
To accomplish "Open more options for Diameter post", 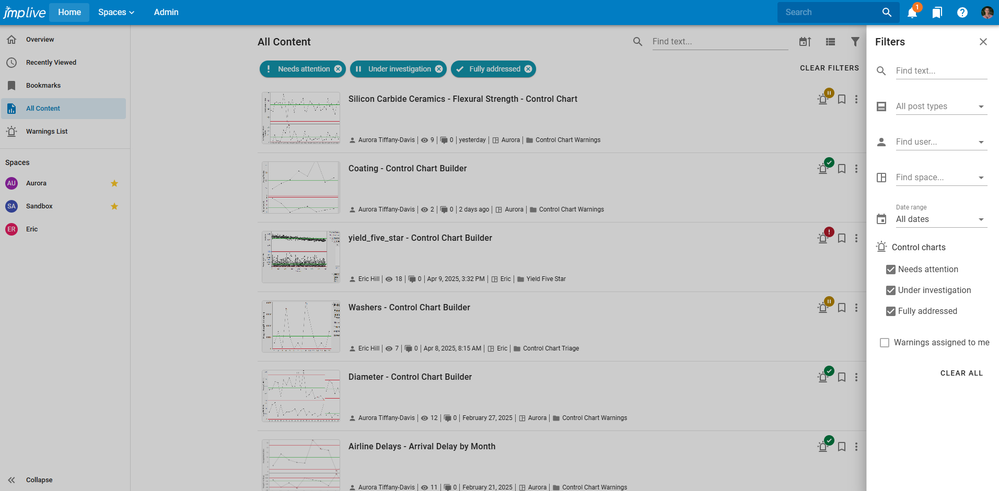I will pyautogui.click(x=856, y=377).
